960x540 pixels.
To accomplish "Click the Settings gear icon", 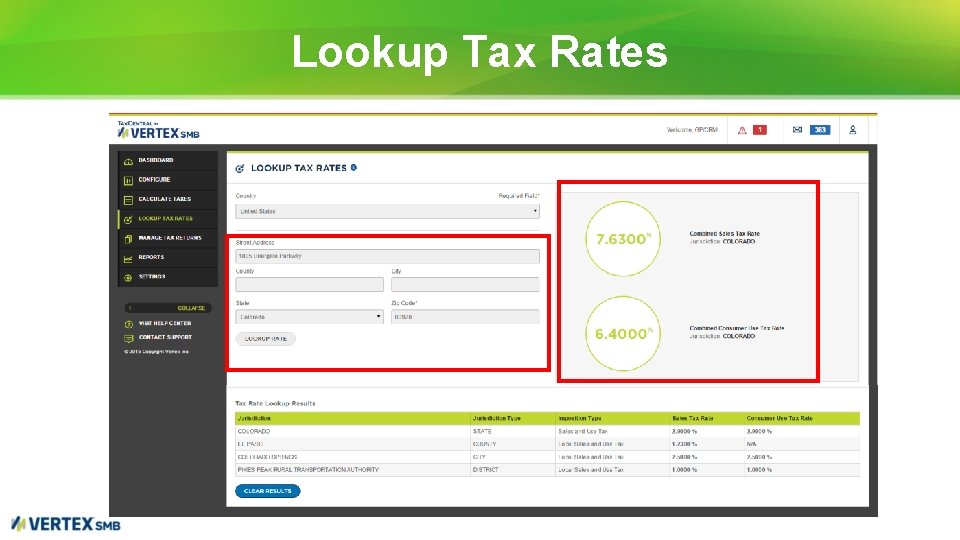I will point(128,278).
